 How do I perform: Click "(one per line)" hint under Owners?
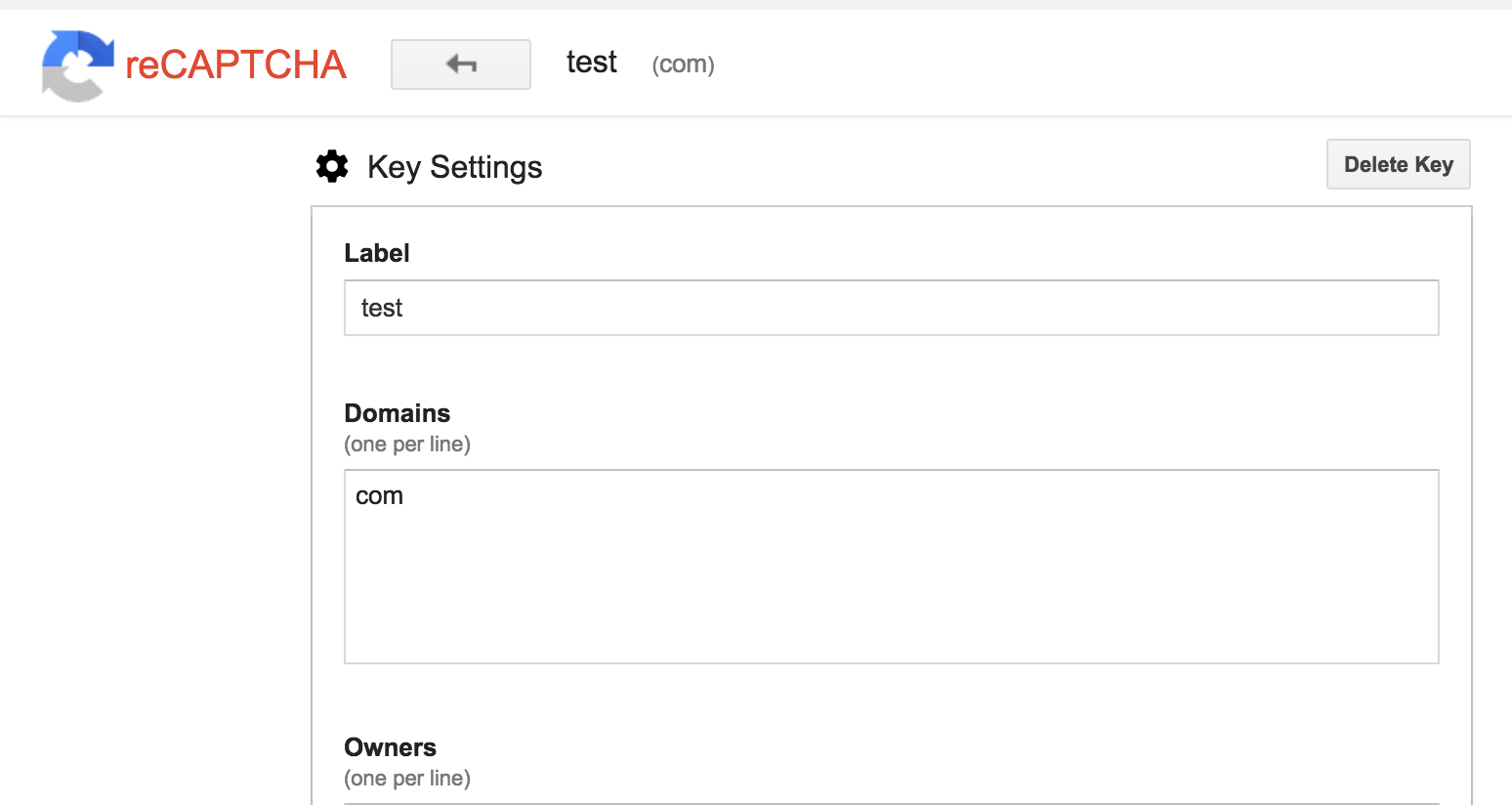click(407, 779)
